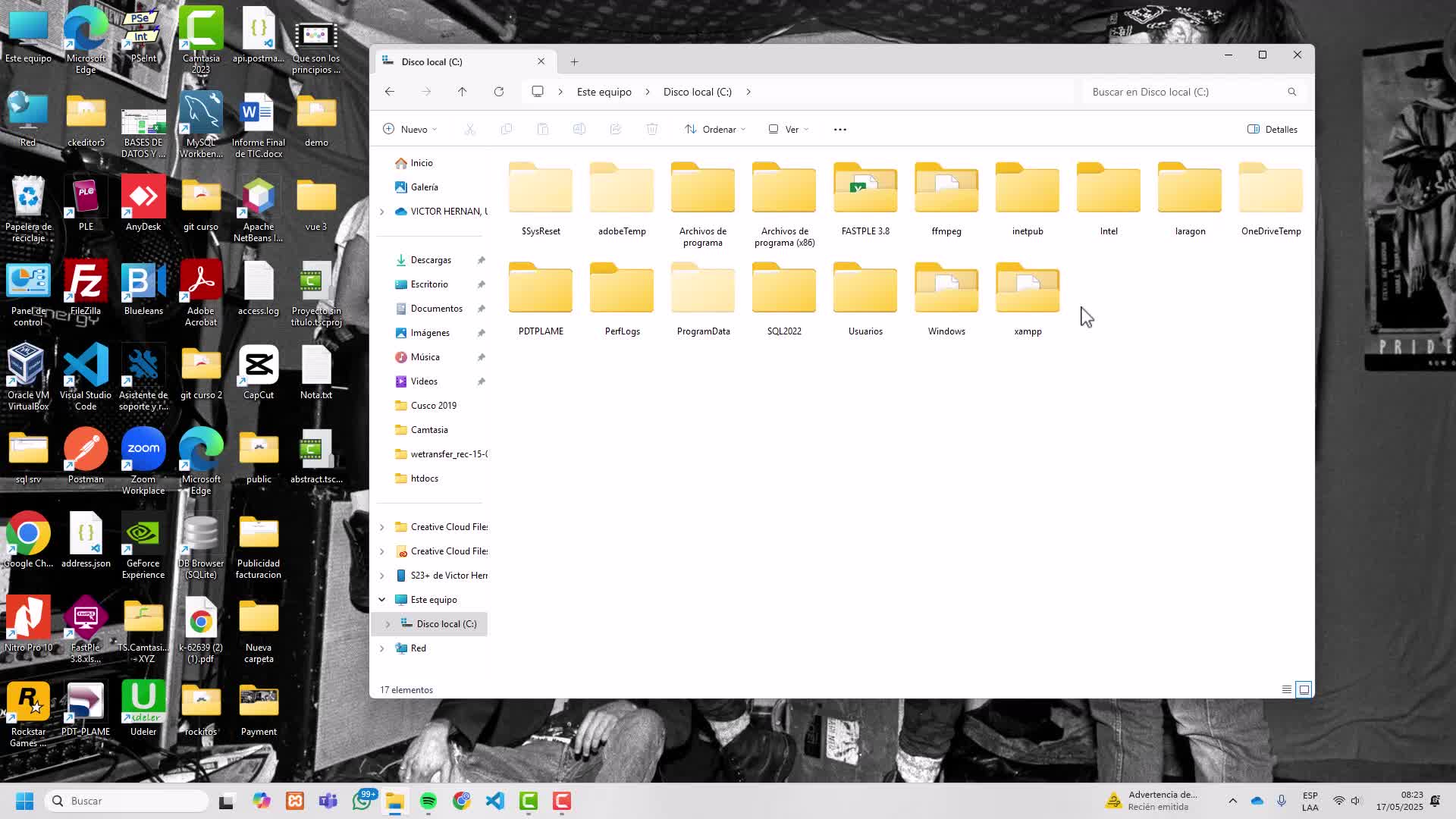This screenshot has height=819, width=1456.
Task: Select the FASTPLE 3.8 folder
Action: [x=865, y=199]
